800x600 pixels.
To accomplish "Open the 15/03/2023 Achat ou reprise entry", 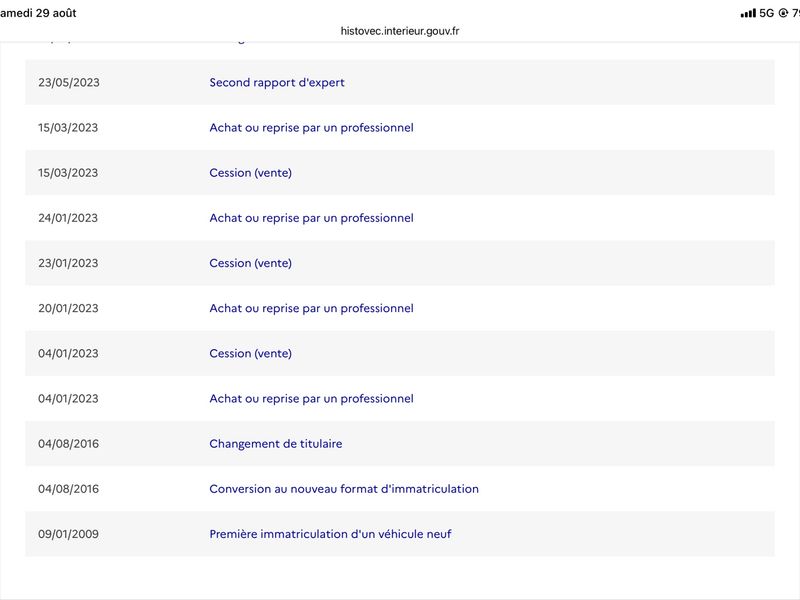I will pyautogui.click(x=311, y=128).
